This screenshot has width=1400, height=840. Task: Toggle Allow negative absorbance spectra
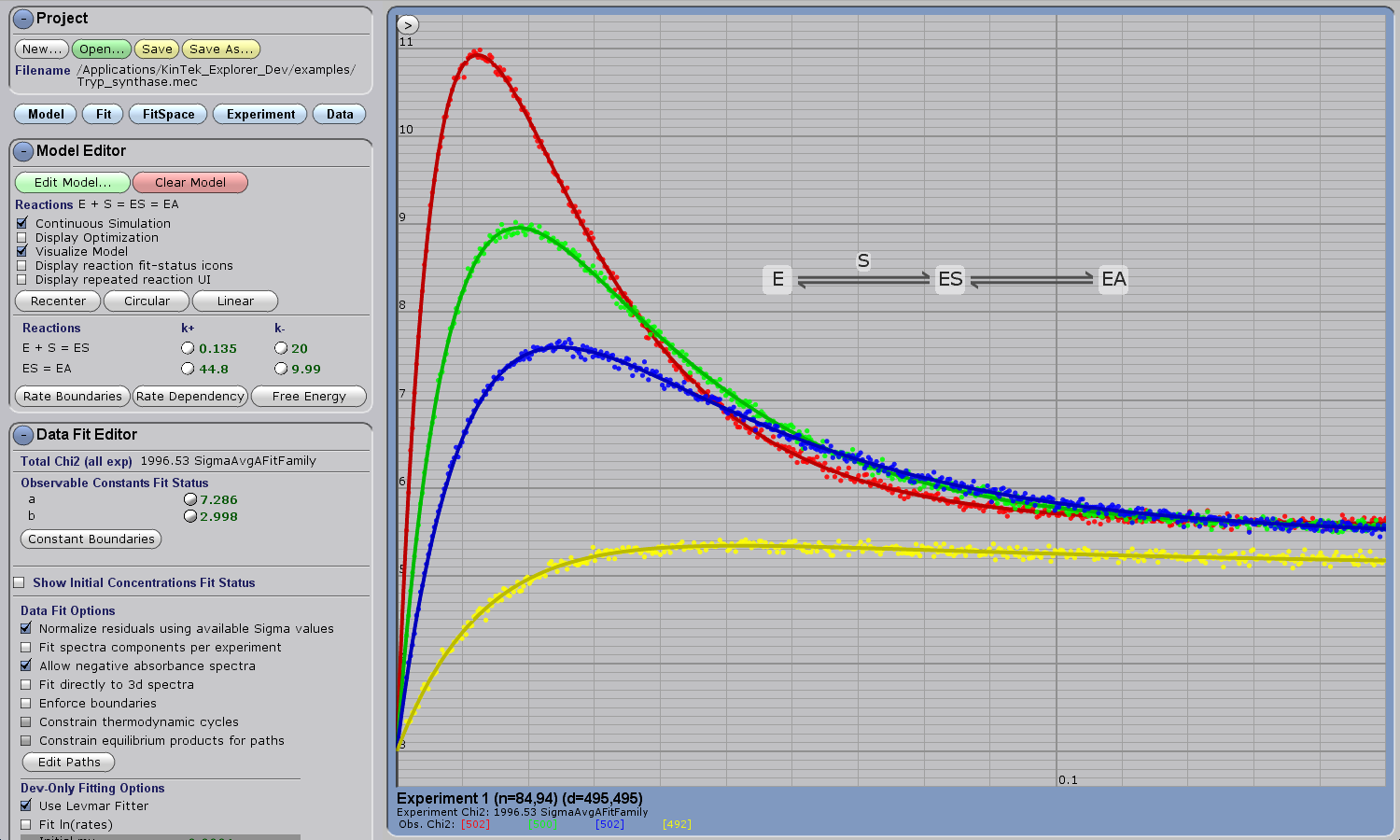coord(26,665)
